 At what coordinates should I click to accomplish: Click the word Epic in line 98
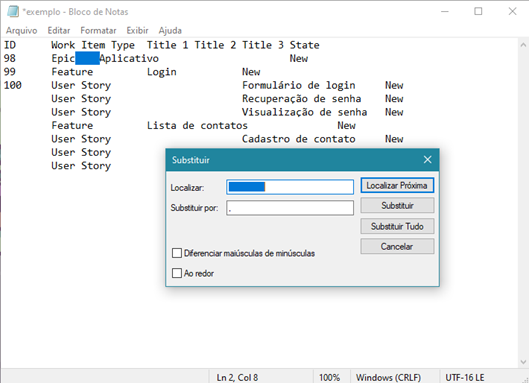tap(63, 59)
